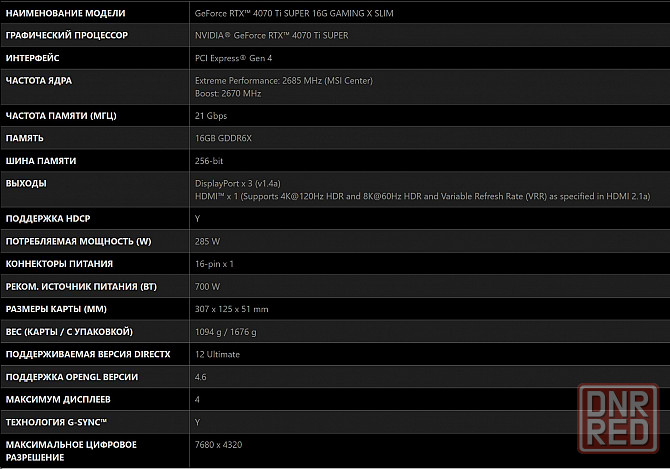670x469 pixels.
Task: Click the 256-bit memory bus value
Action: [209, 161]
